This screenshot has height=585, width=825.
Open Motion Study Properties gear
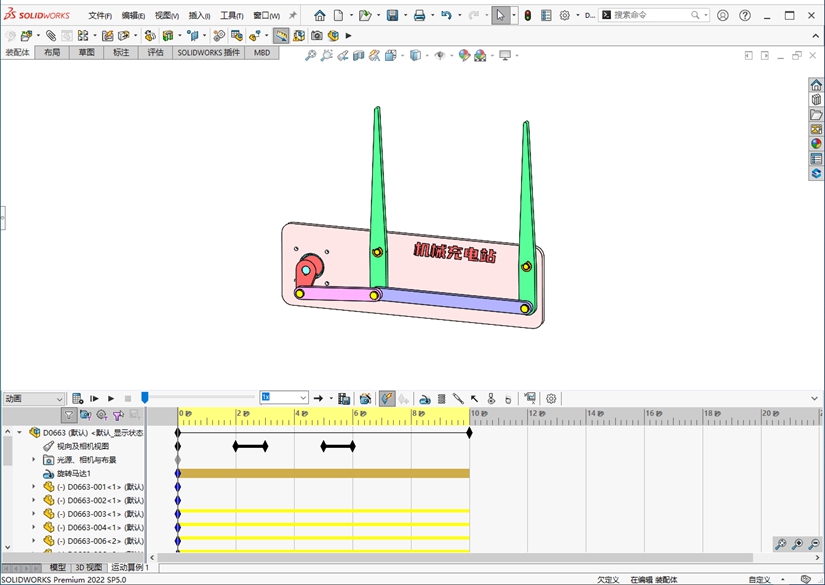[x=551, y=398]
